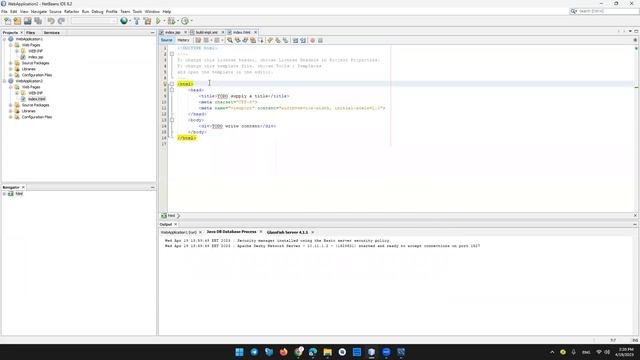640x360 pixels.
Task: Click the Shift Line Right icon
Action: point(303,40)
